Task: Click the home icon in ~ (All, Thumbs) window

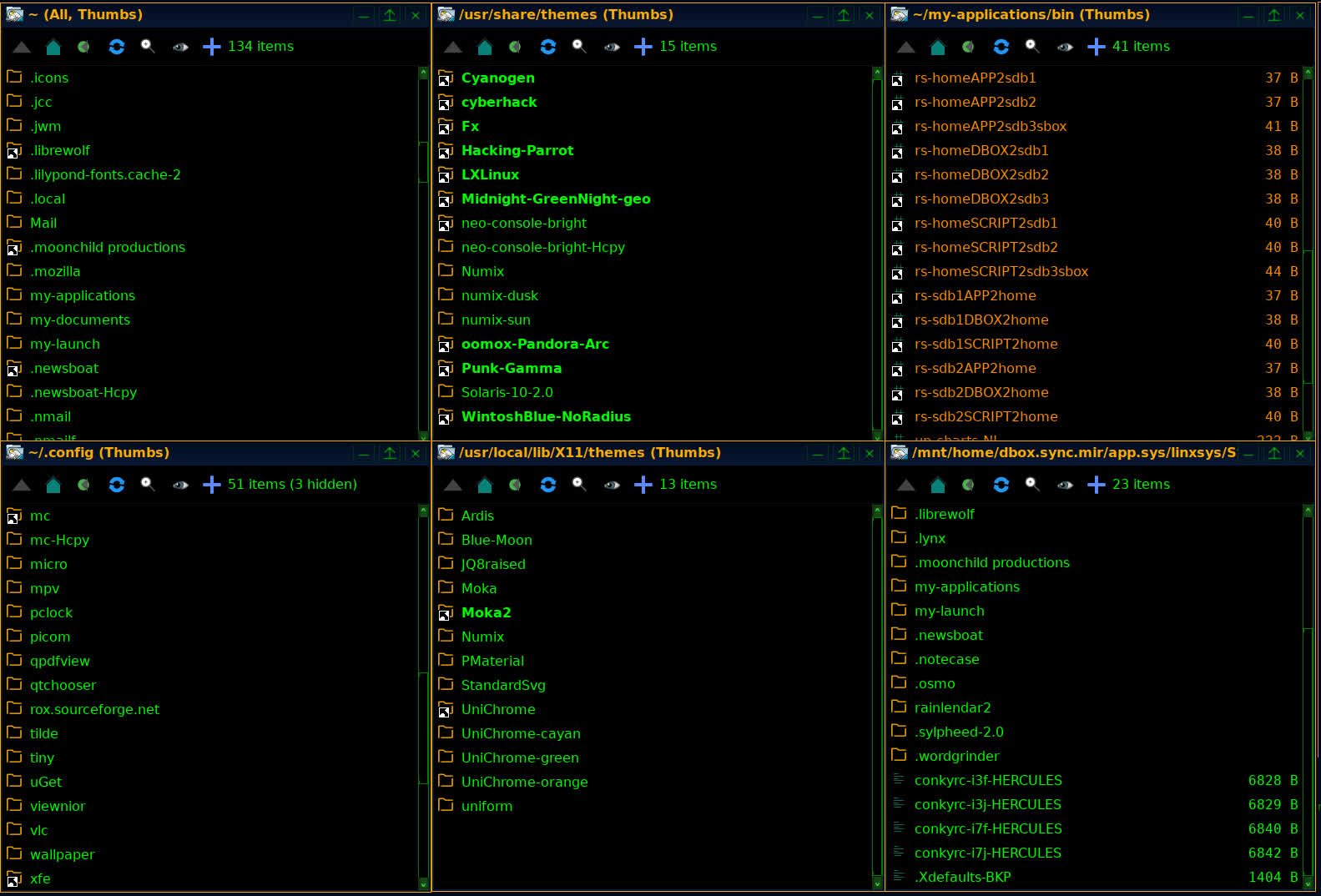Action: 53,47
